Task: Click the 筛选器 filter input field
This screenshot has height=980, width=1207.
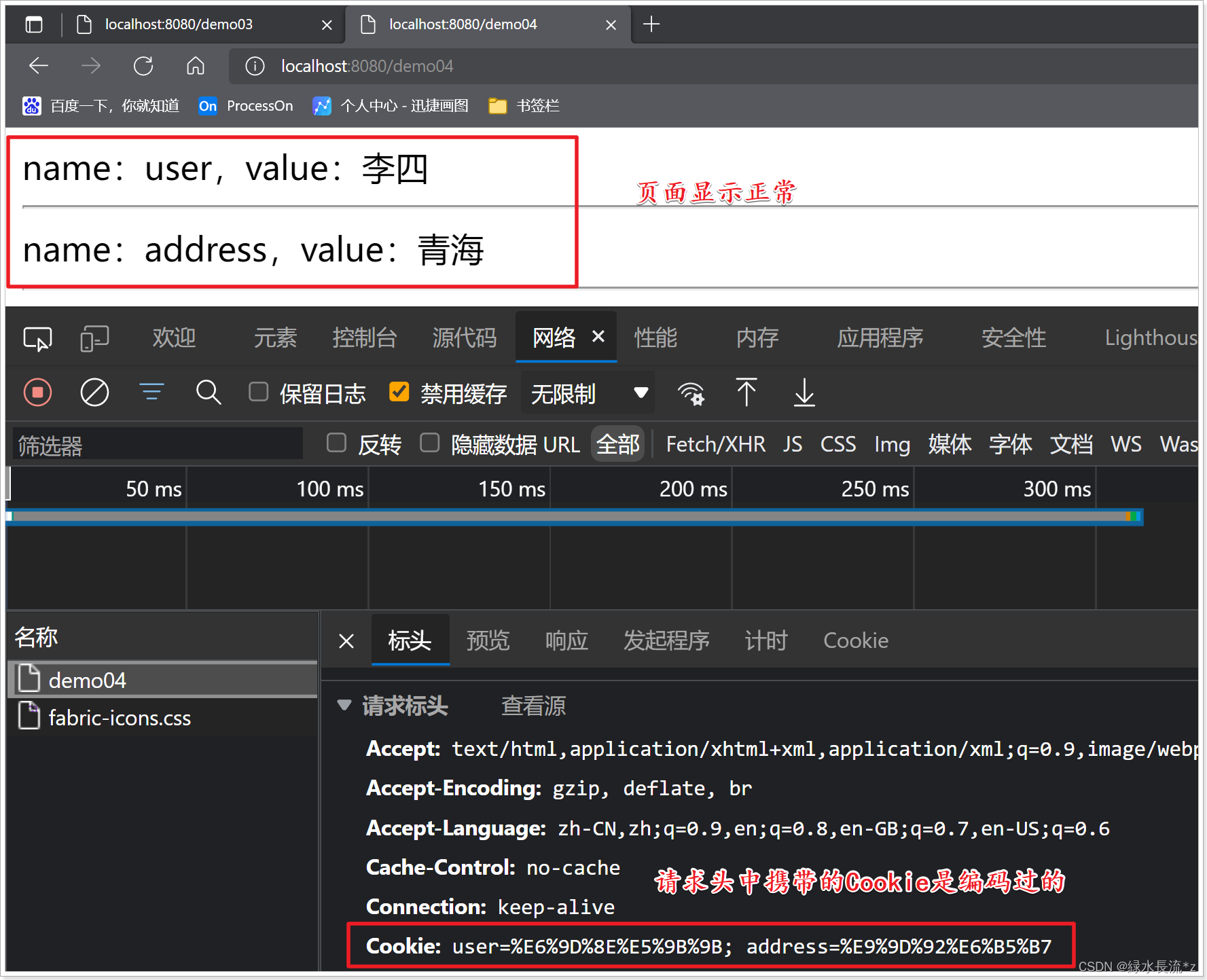Action: pyautogui.click(x=158, y=445)
